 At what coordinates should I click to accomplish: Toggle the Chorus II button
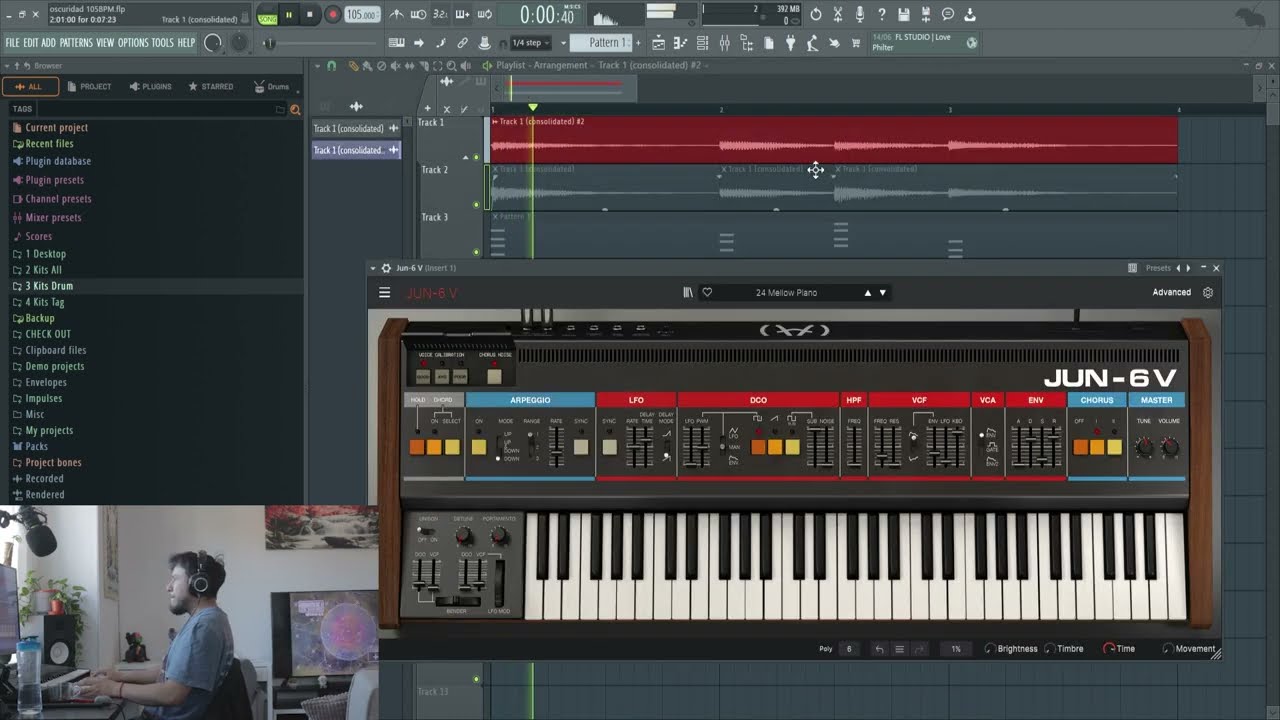[1114, 447]
